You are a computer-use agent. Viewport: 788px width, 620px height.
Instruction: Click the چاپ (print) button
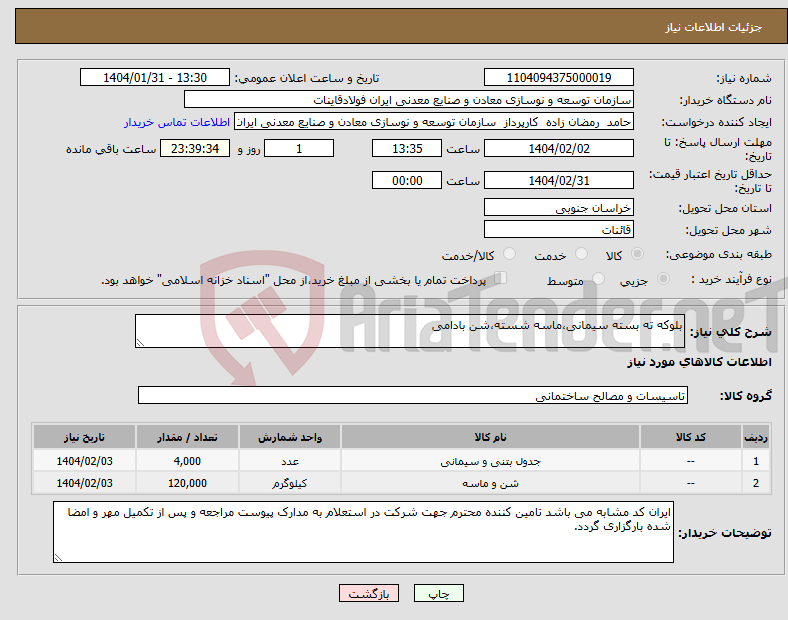click(438, 593)
